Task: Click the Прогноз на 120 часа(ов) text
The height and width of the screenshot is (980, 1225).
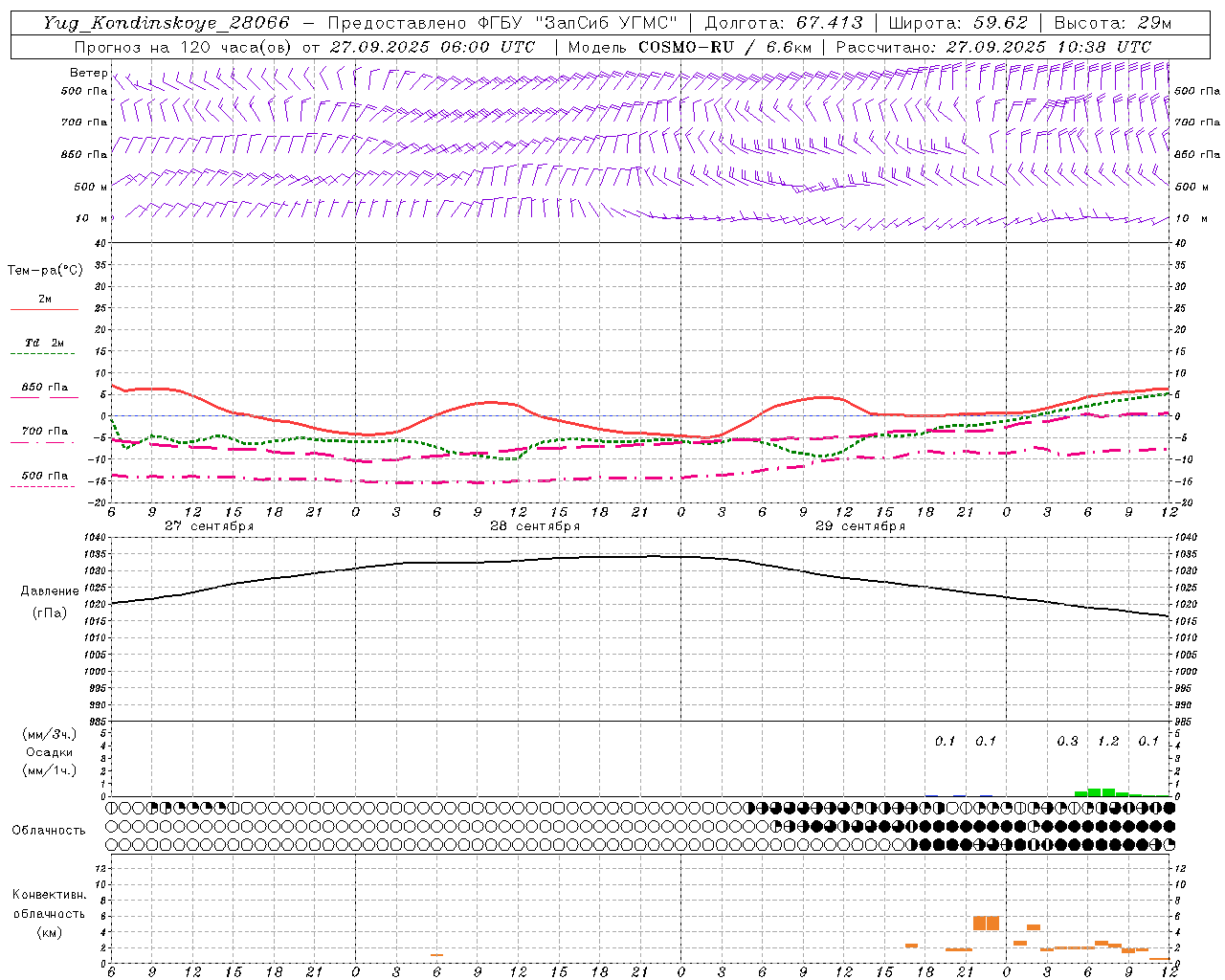Action: [184, 47]
